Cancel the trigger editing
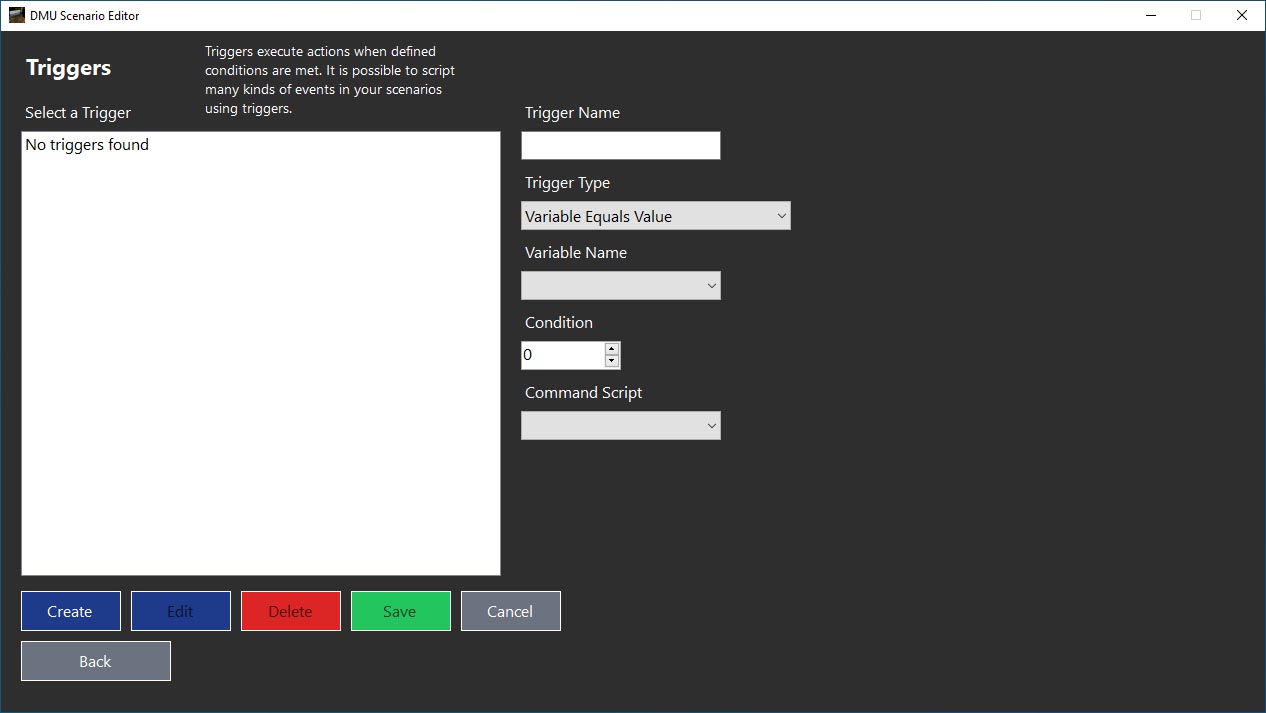Screen dimensions: 1266x713 coord(511,611)
